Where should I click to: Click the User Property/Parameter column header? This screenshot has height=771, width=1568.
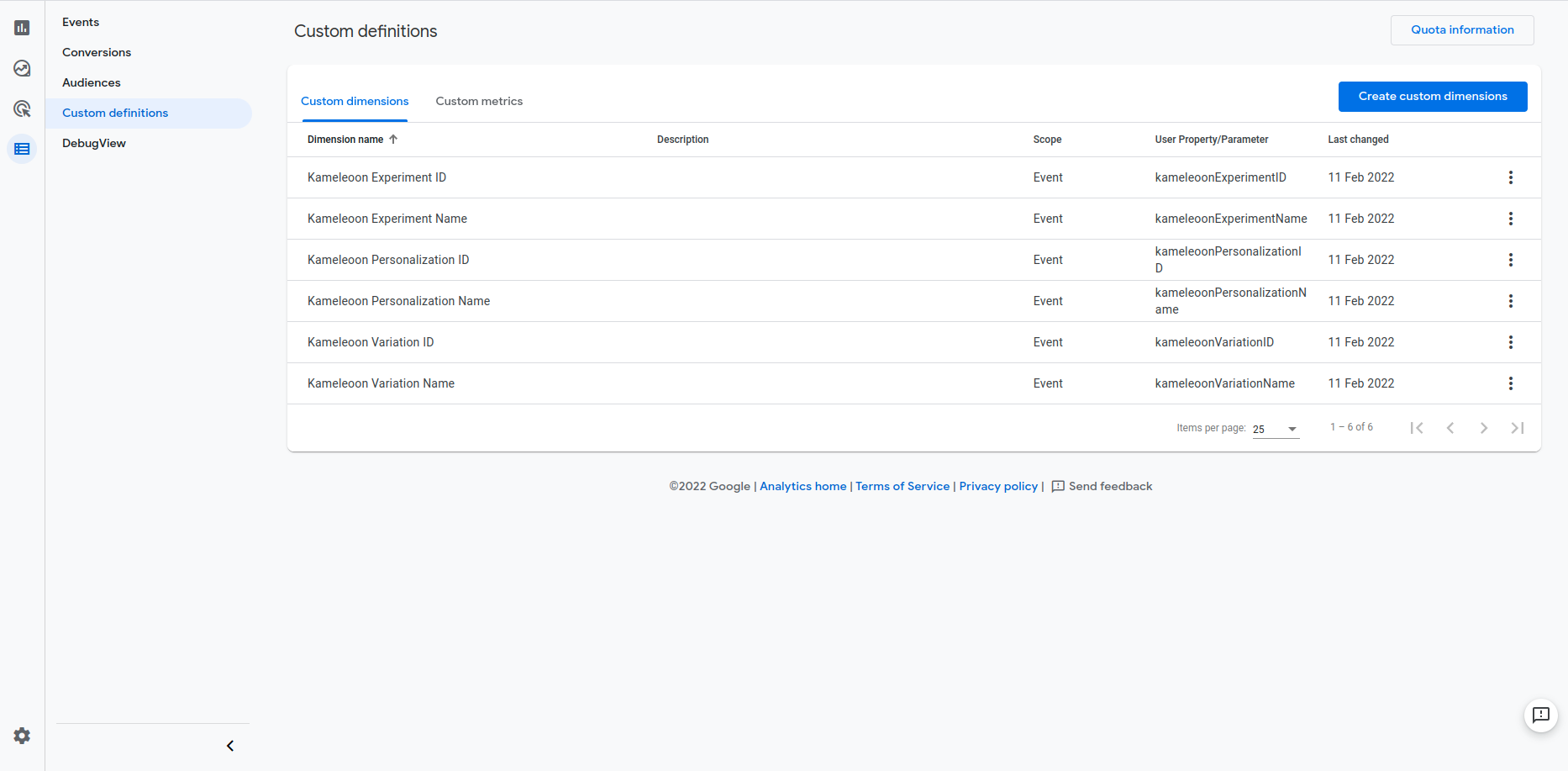(x=1211, y=140)
